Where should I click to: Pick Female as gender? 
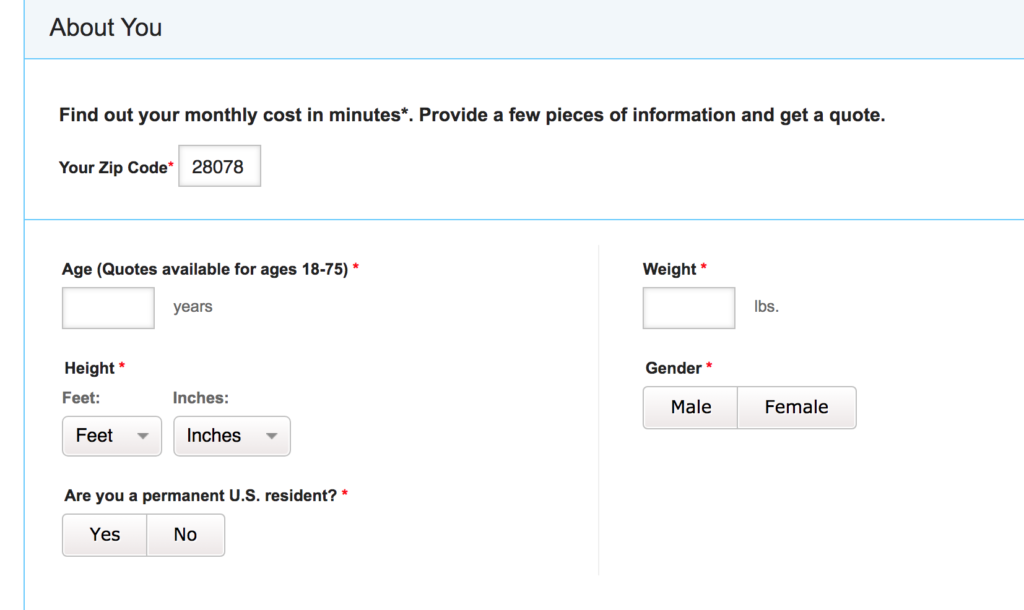pyautogui.click(x=796, y=407)
